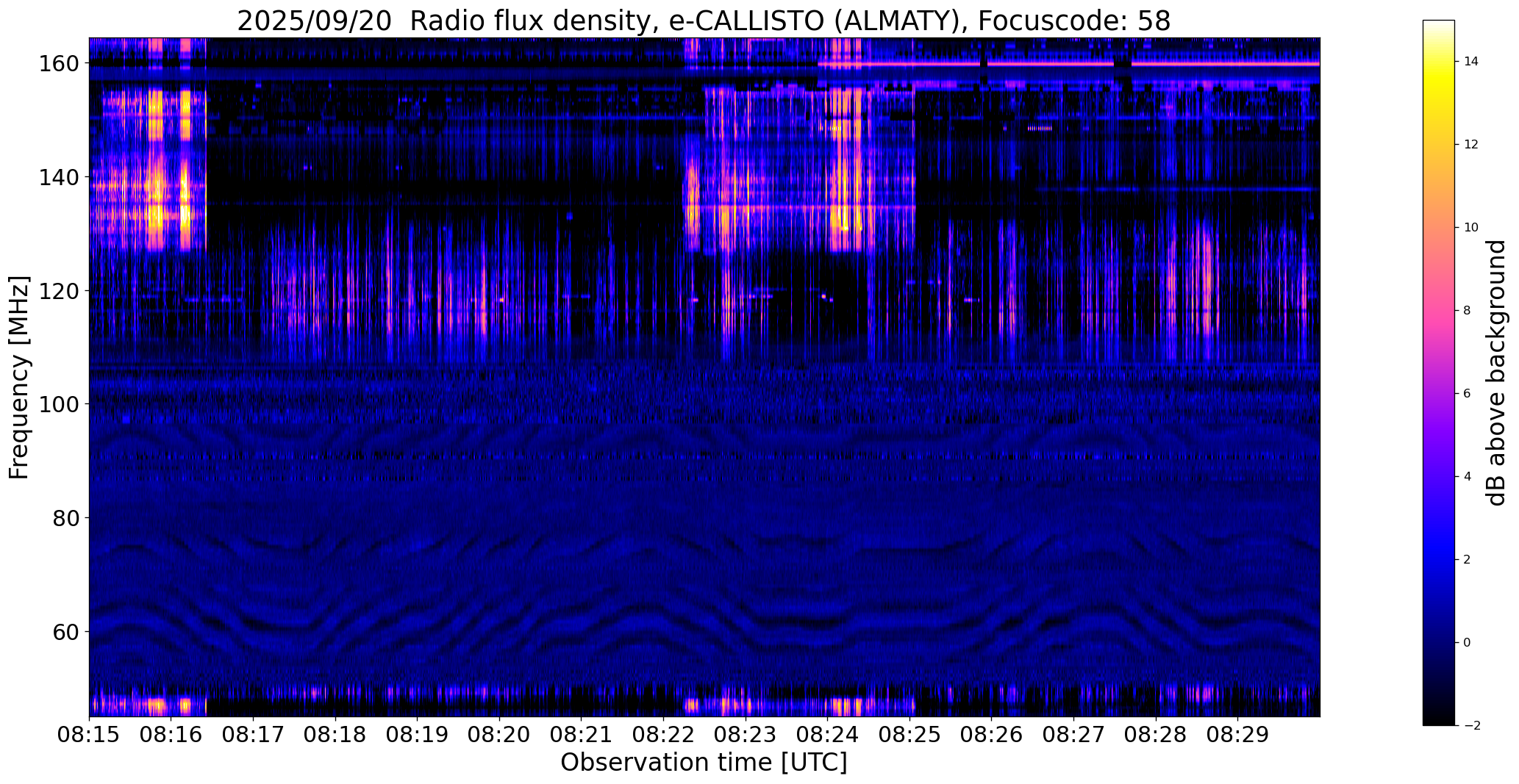1519x784 pixels.
Task: Click the 'Observation time [UTC]' x-axis label
Action: pyautogui.click(x=704, y=763)
